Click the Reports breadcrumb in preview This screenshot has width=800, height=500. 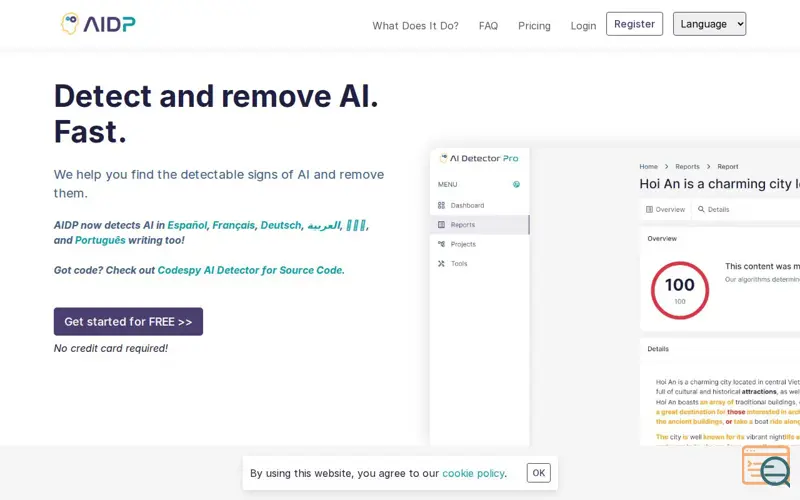pyautogui.click(x=687, y=166)
